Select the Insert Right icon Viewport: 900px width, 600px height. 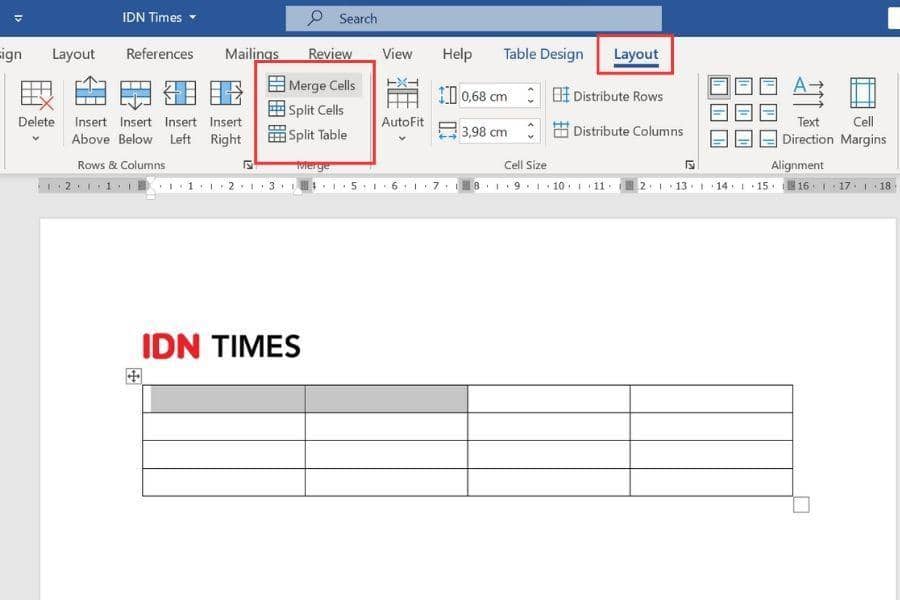click(225, 105)
